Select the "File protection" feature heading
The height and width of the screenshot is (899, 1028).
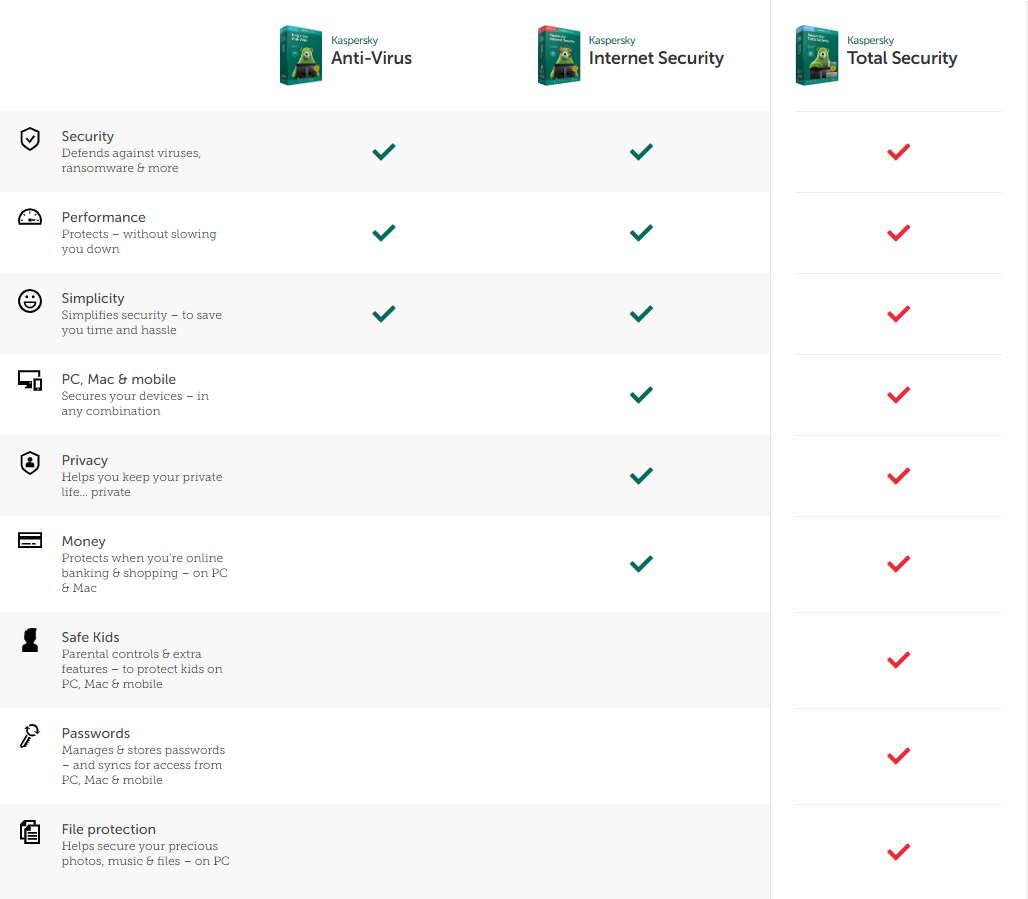tap(109, 829)
